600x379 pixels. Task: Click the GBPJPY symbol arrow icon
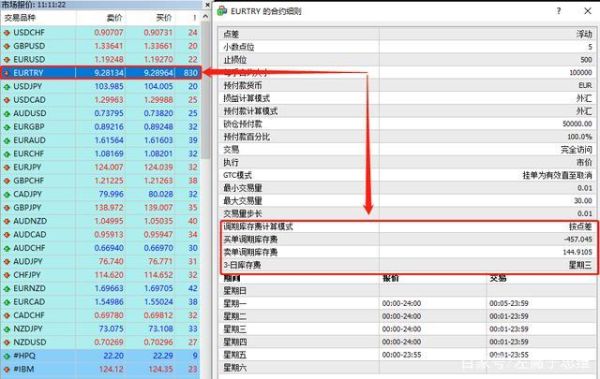click(7, 208)
